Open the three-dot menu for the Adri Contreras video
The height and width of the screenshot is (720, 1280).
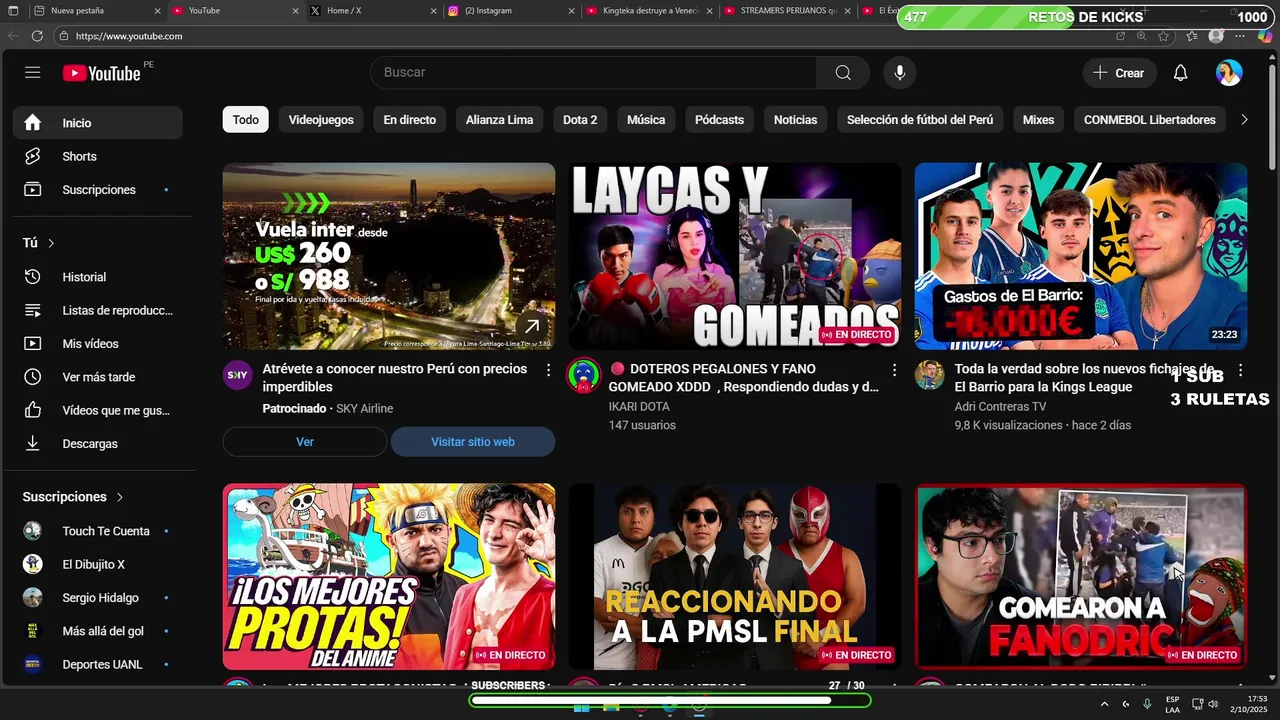point(1240,370)
